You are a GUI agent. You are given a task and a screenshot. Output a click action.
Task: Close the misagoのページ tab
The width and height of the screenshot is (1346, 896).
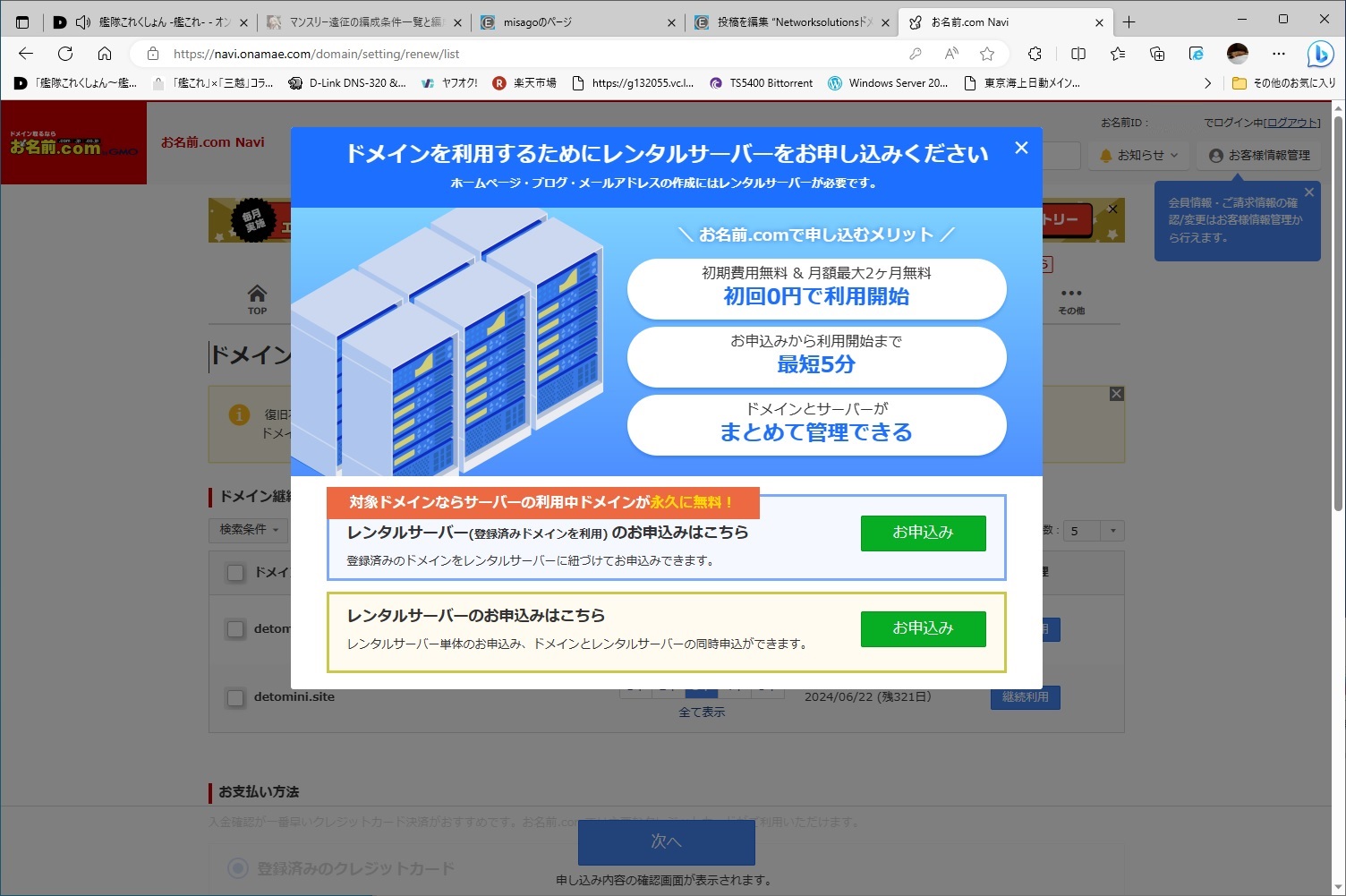[672, 22]
